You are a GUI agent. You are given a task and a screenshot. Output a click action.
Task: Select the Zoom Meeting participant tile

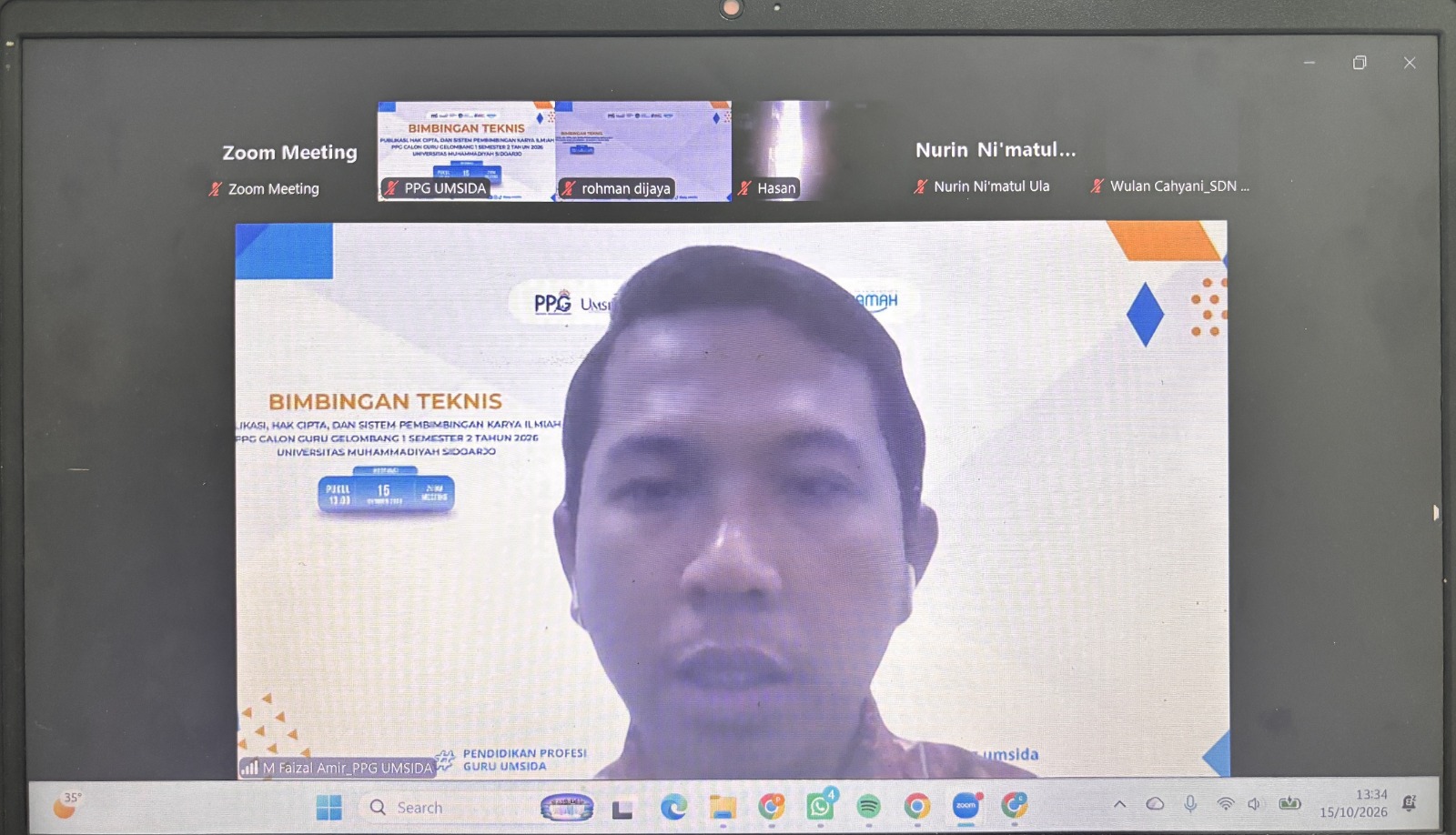coord(289,151)
